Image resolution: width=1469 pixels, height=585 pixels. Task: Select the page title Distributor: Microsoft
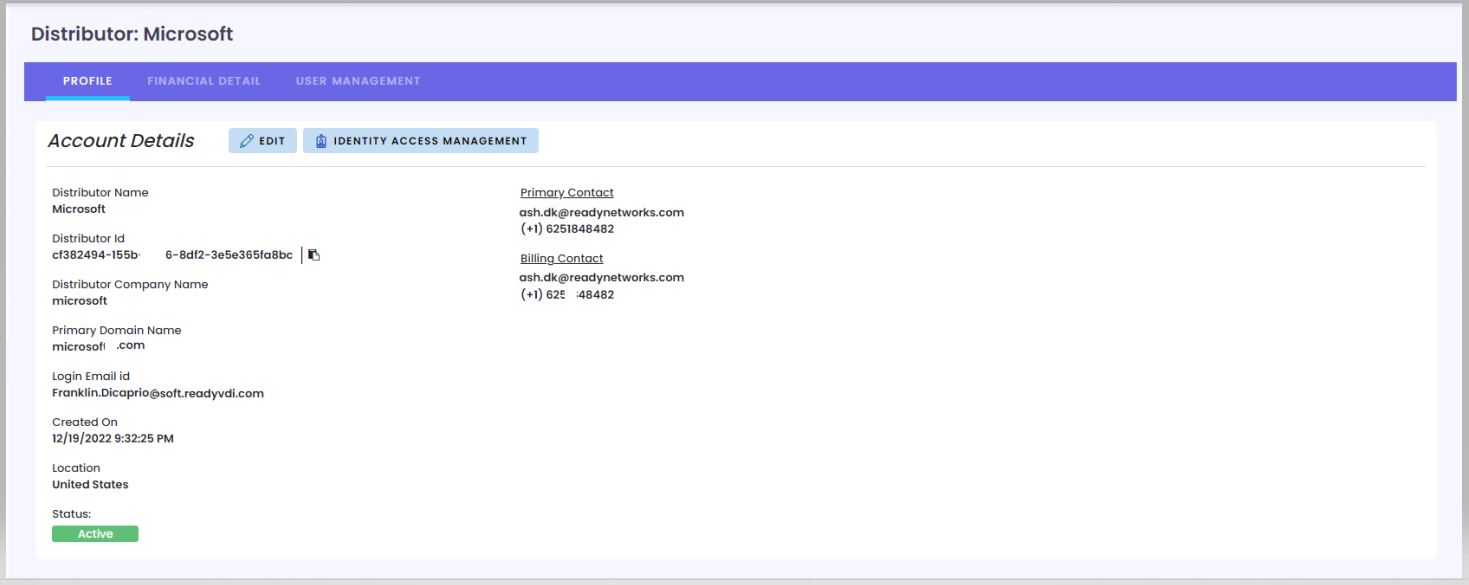click(x=132, y=34)
